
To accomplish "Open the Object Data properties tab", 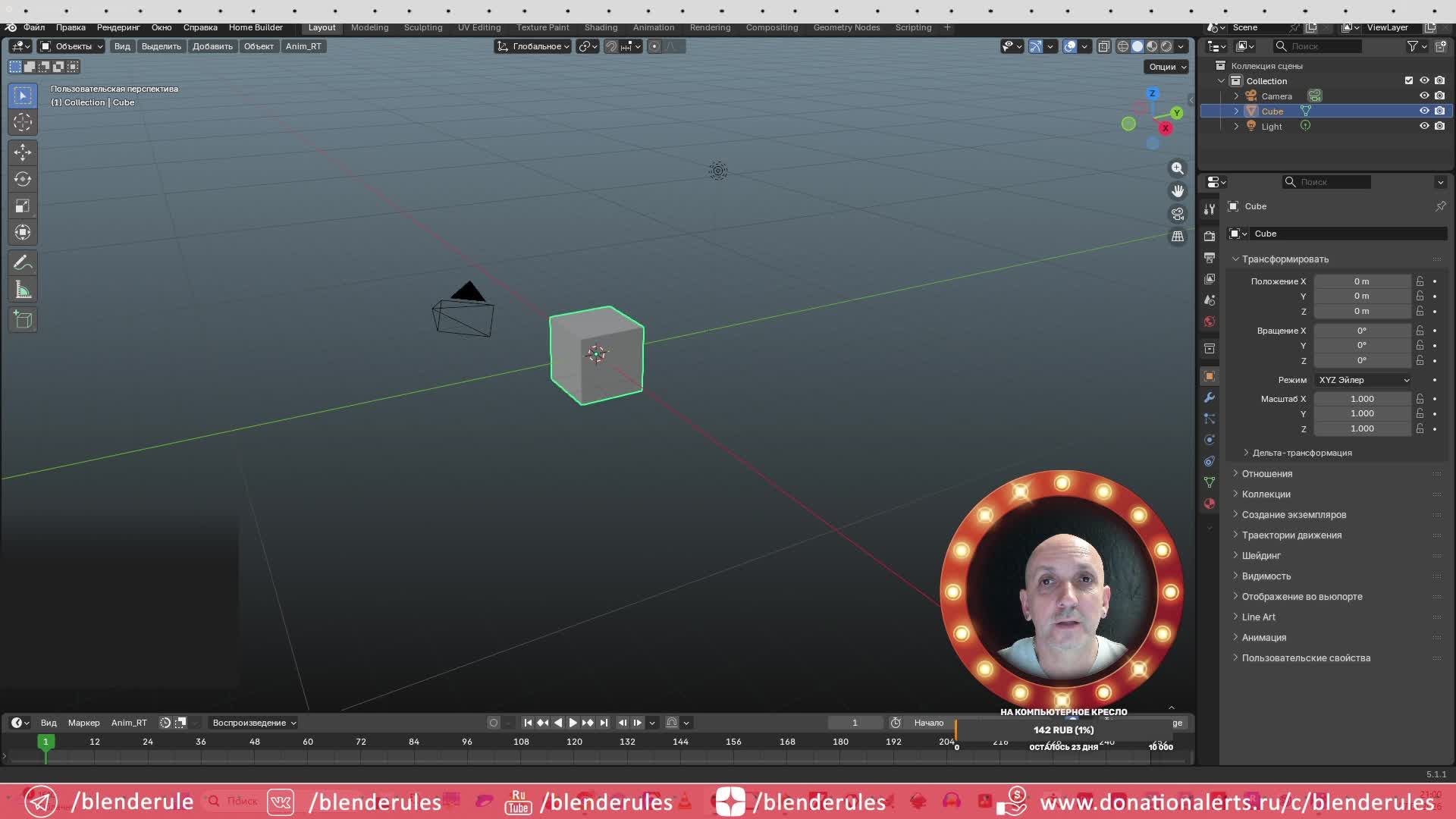I will point(1210,482).
